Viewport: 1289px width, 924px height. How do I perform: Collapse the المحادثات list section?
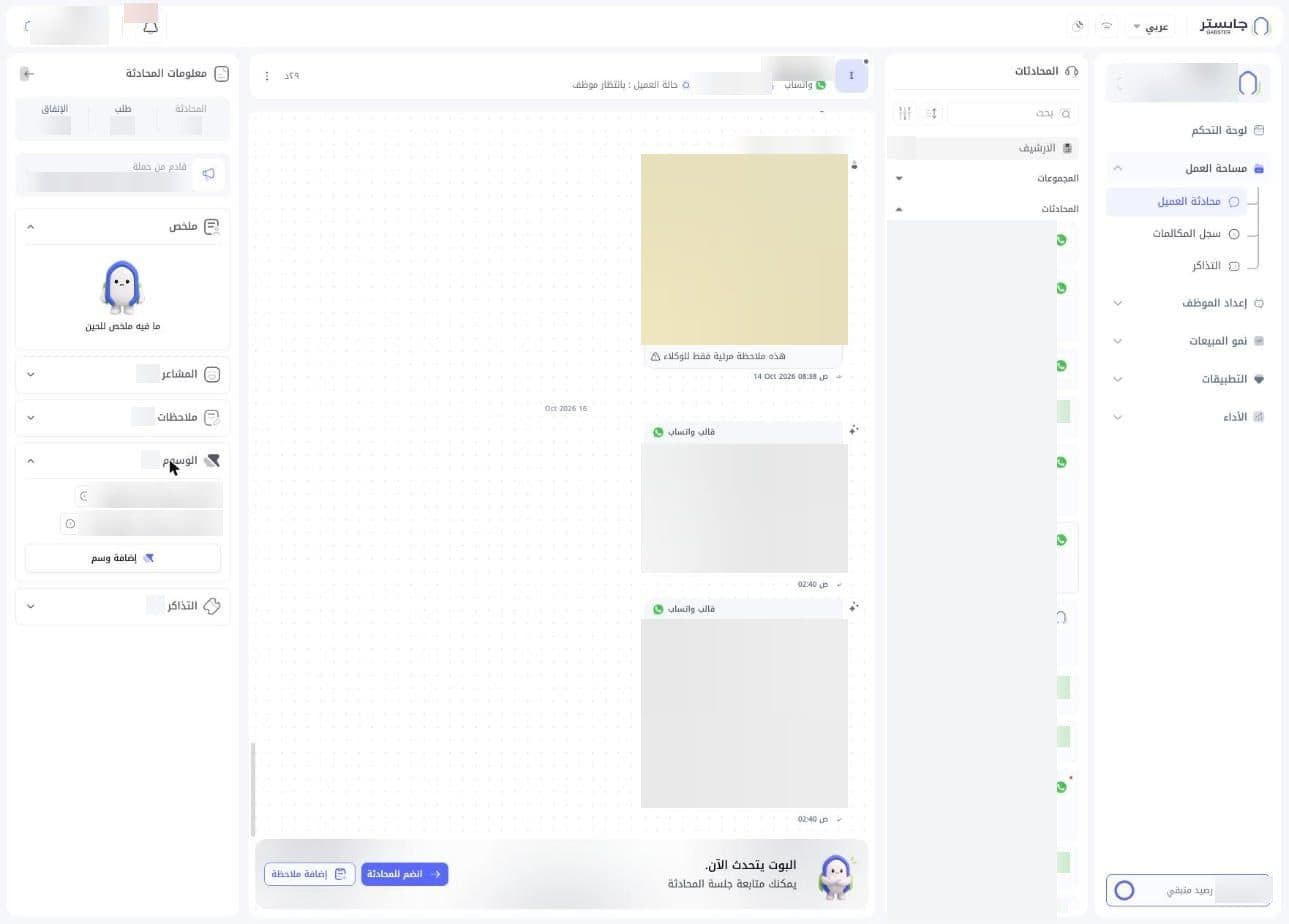tap(899, 209)
